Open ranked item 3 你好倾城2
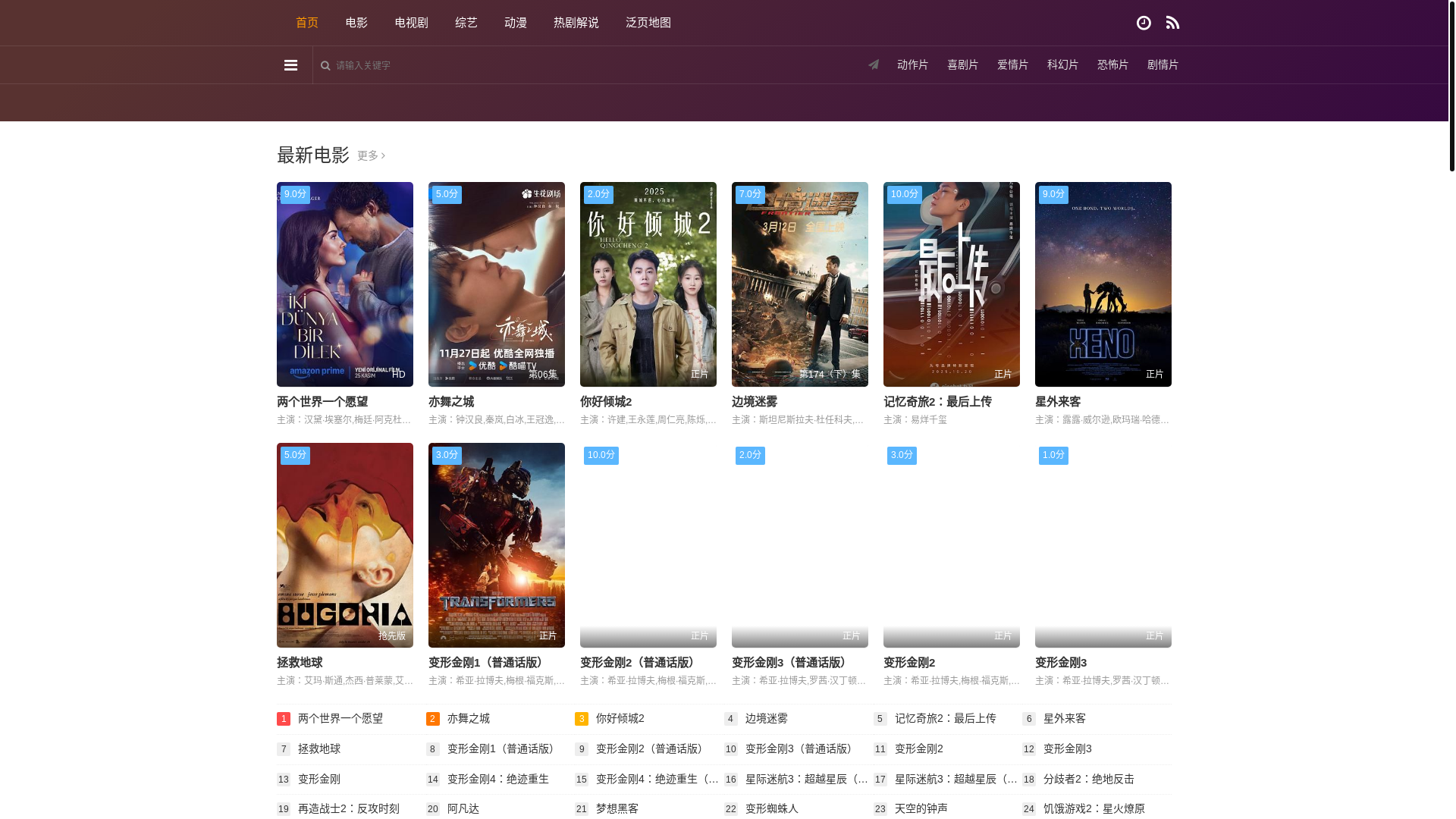Image resolution: width=1456 pixels, height=819 pixels. (x=620, y=718)
